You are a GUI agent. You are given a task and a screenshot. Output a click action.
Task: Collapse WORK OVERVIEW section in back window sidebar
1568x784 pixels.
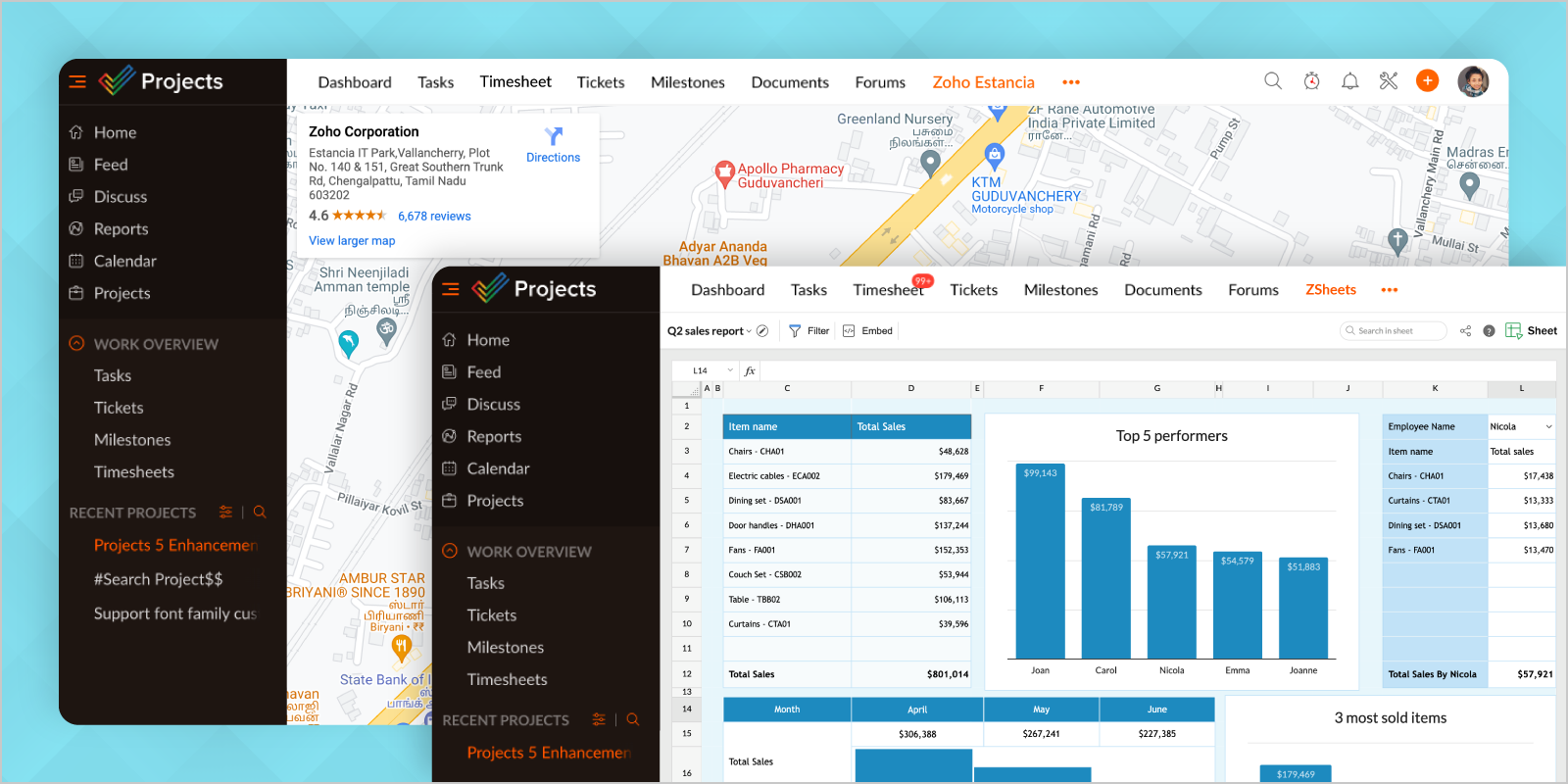[x=76, y=343]
